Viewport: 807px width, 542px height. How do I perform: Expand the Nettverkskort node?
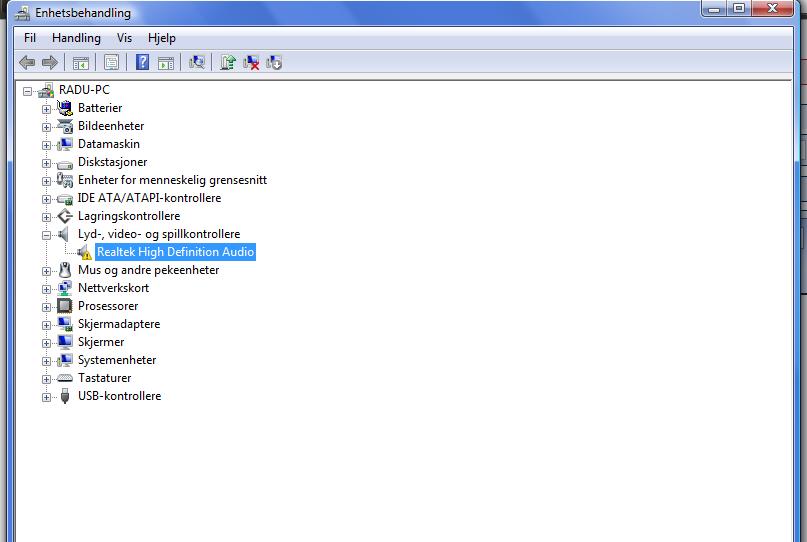pos(46,289)
